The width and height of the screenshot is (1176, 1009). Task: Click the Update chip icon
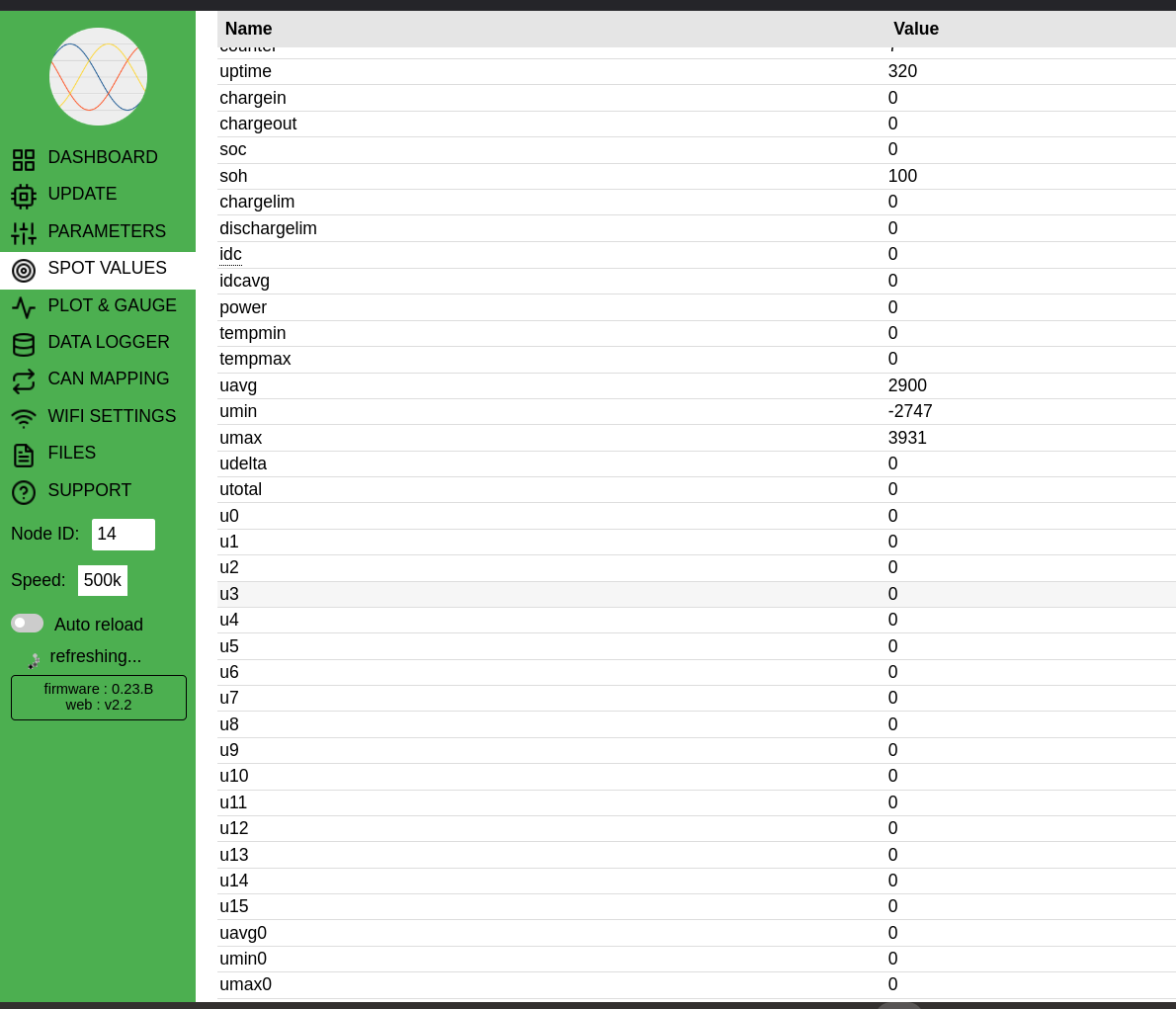tap(24, 197)
